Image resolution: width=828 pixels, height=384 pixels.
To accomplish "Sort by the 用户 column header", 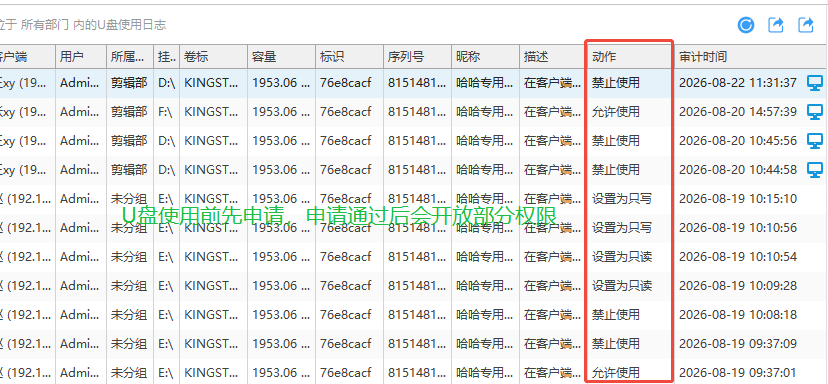I will pos(81,57).
